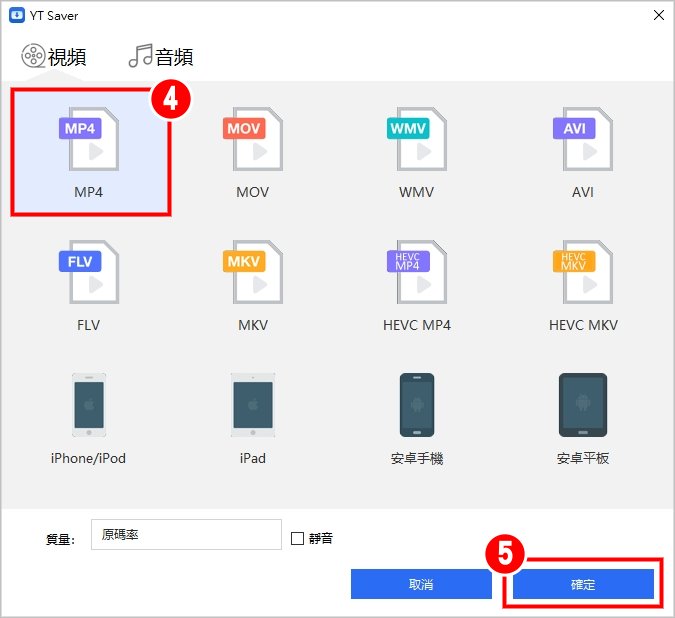Select the MP4 format icon
Screen dimensions: 675x618
pyautogui.click(x=89, y=139)
